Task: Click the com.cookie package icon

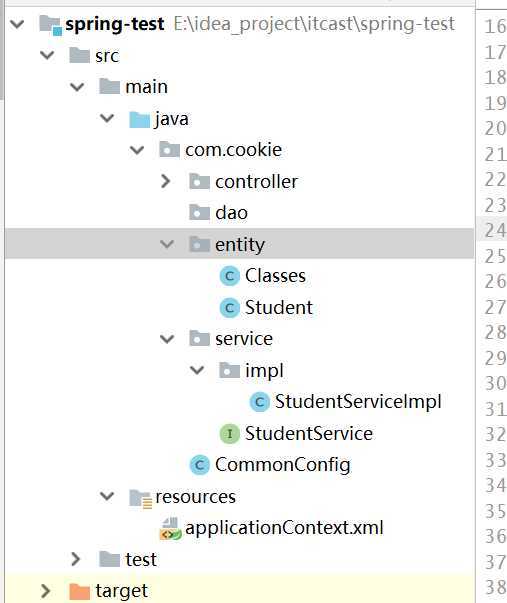Action: pos(169,149)
